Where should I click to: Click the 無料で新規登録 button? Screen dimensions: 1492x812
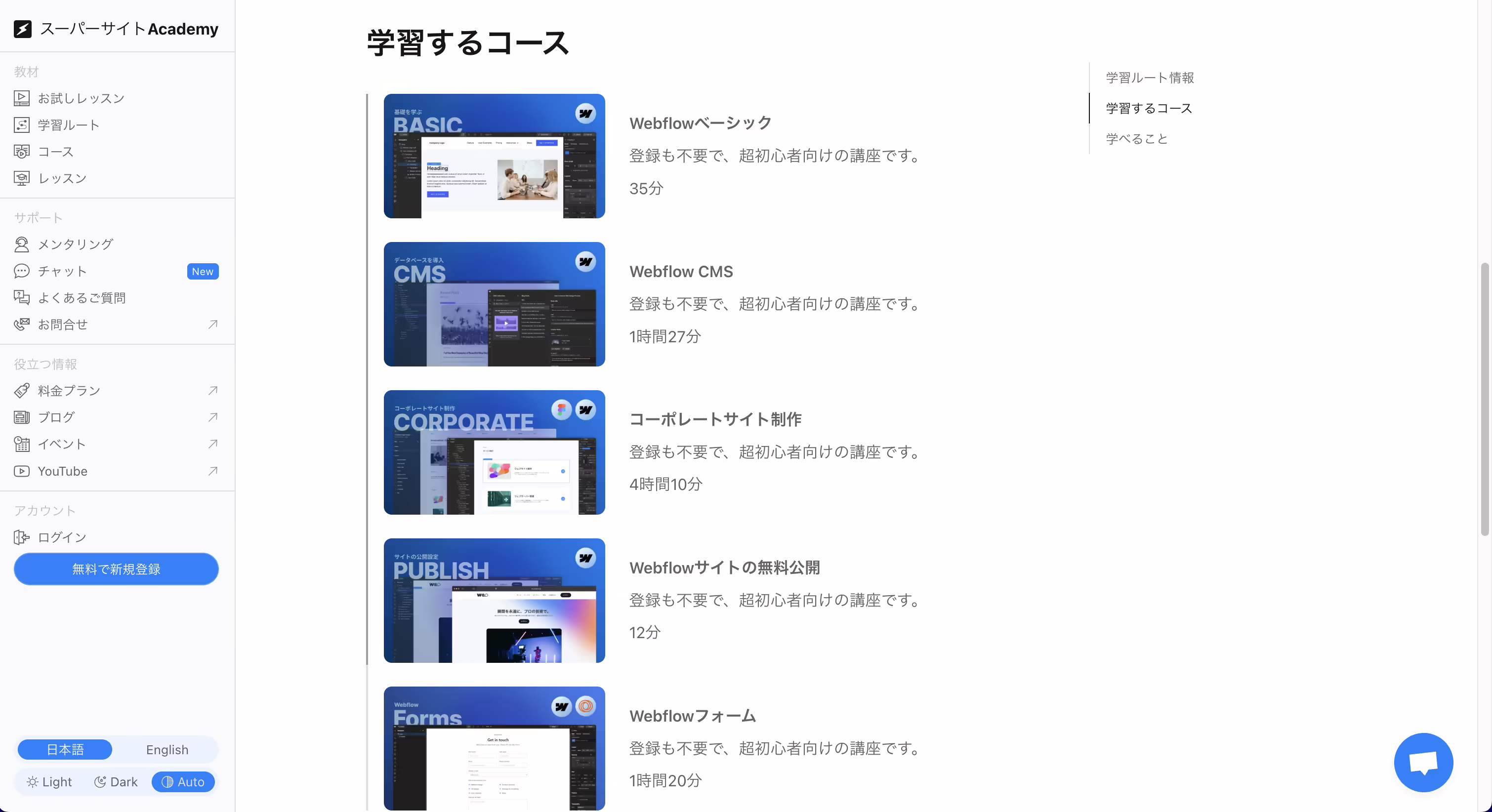coord(116,569)
